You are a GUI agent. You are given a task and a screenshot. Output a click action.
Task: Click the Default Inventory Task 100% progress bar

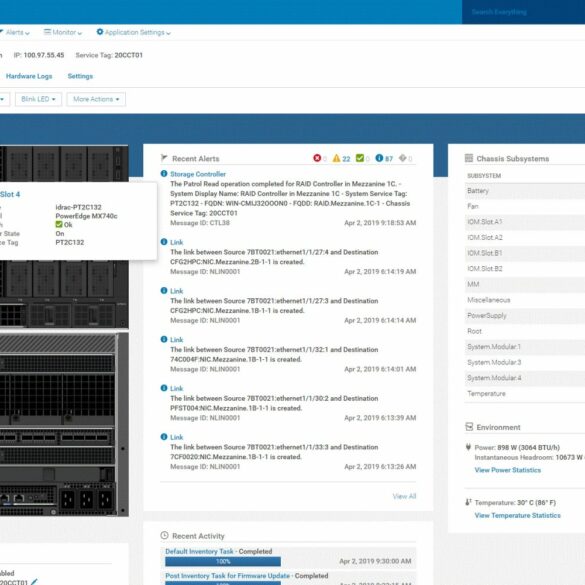tap(223, 561)
